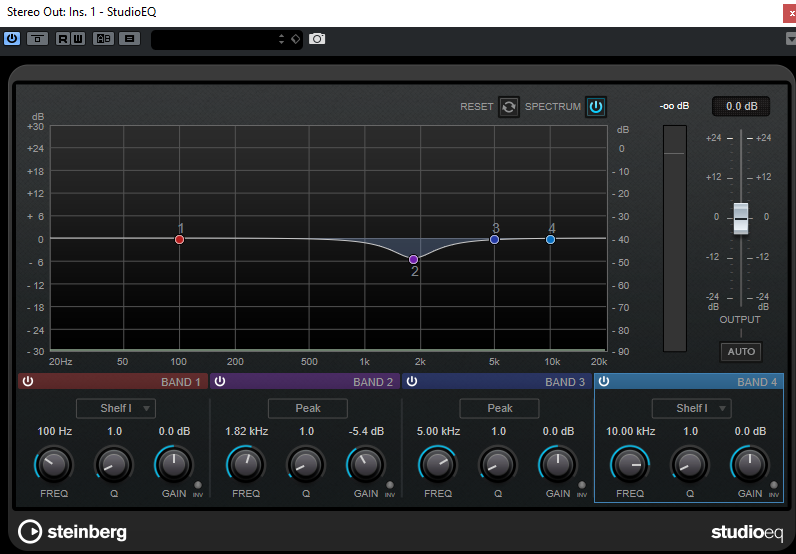
Task: Select the BAND 1 header
Action: pos(113,382)
